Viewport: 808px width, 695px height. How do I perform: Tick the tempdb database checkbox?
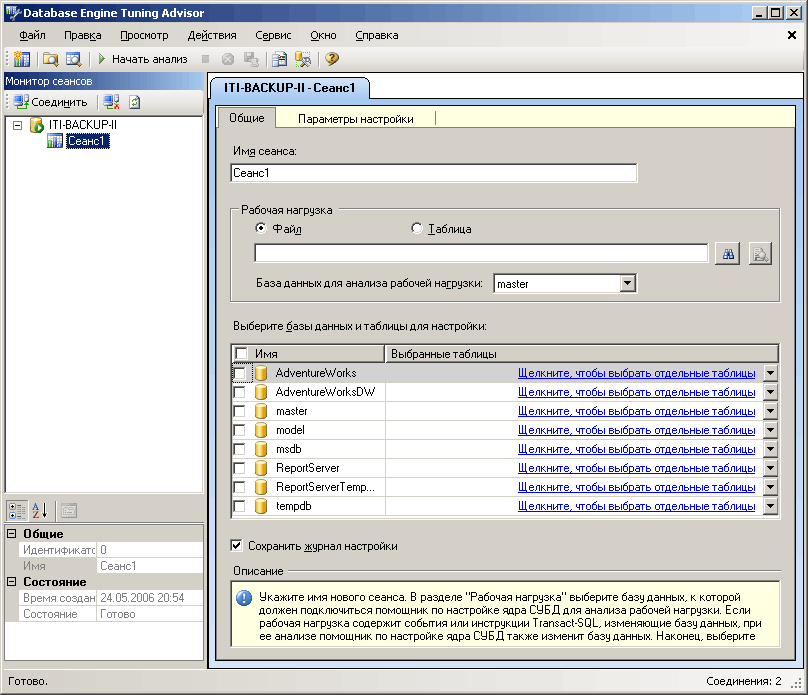239,506
